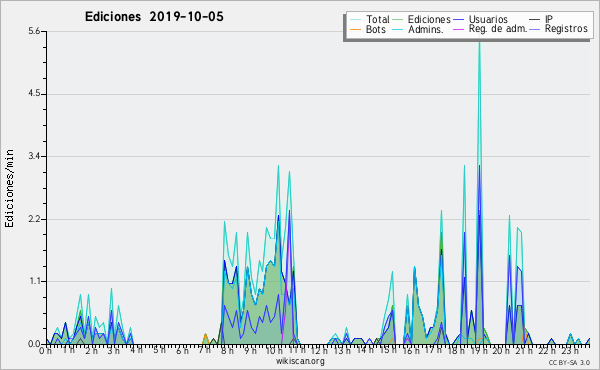Click the orange Bots legend line swatch
The height and width of the screenshot is (370, 600).
(355, 29)
